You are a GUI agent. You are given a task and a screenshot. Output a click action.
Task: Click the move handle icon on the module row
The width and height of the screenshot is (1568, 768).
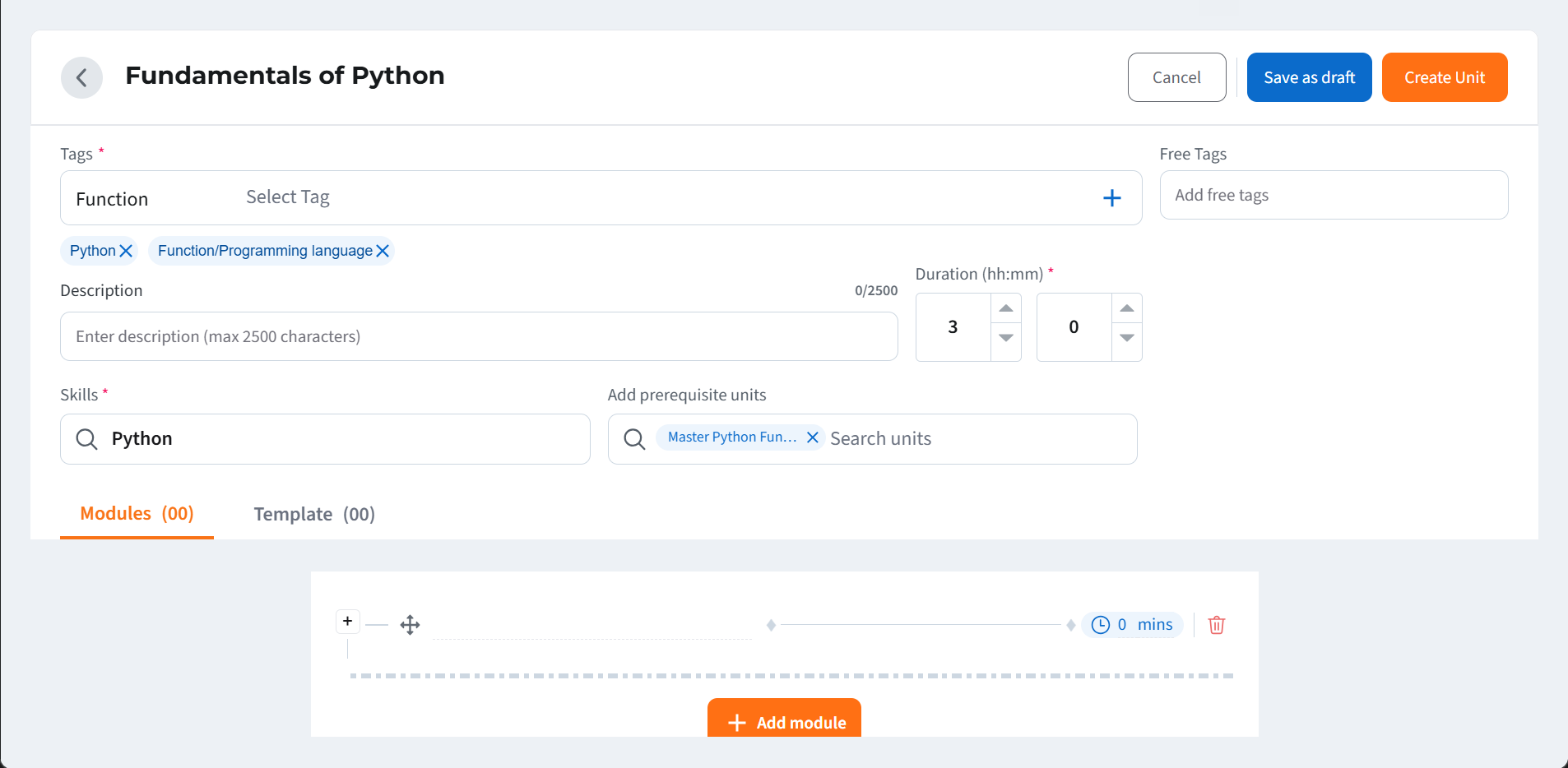pos(410,625)
